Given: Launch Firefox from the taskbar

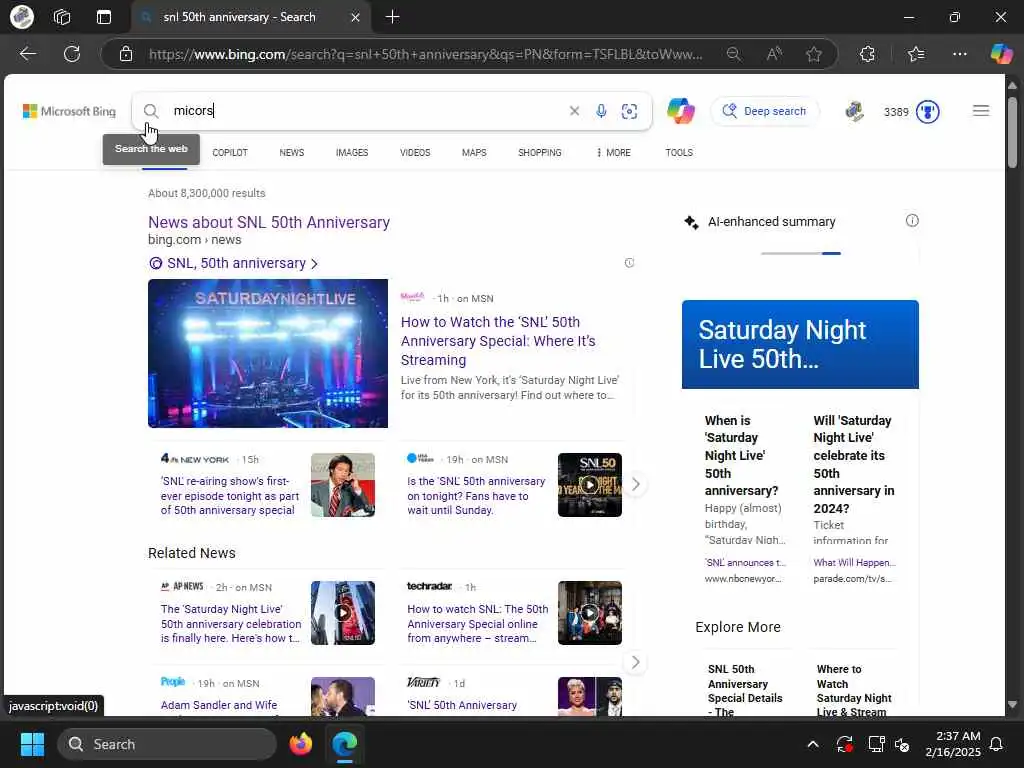Looking at the screenshot, I should tap(301, 744).
